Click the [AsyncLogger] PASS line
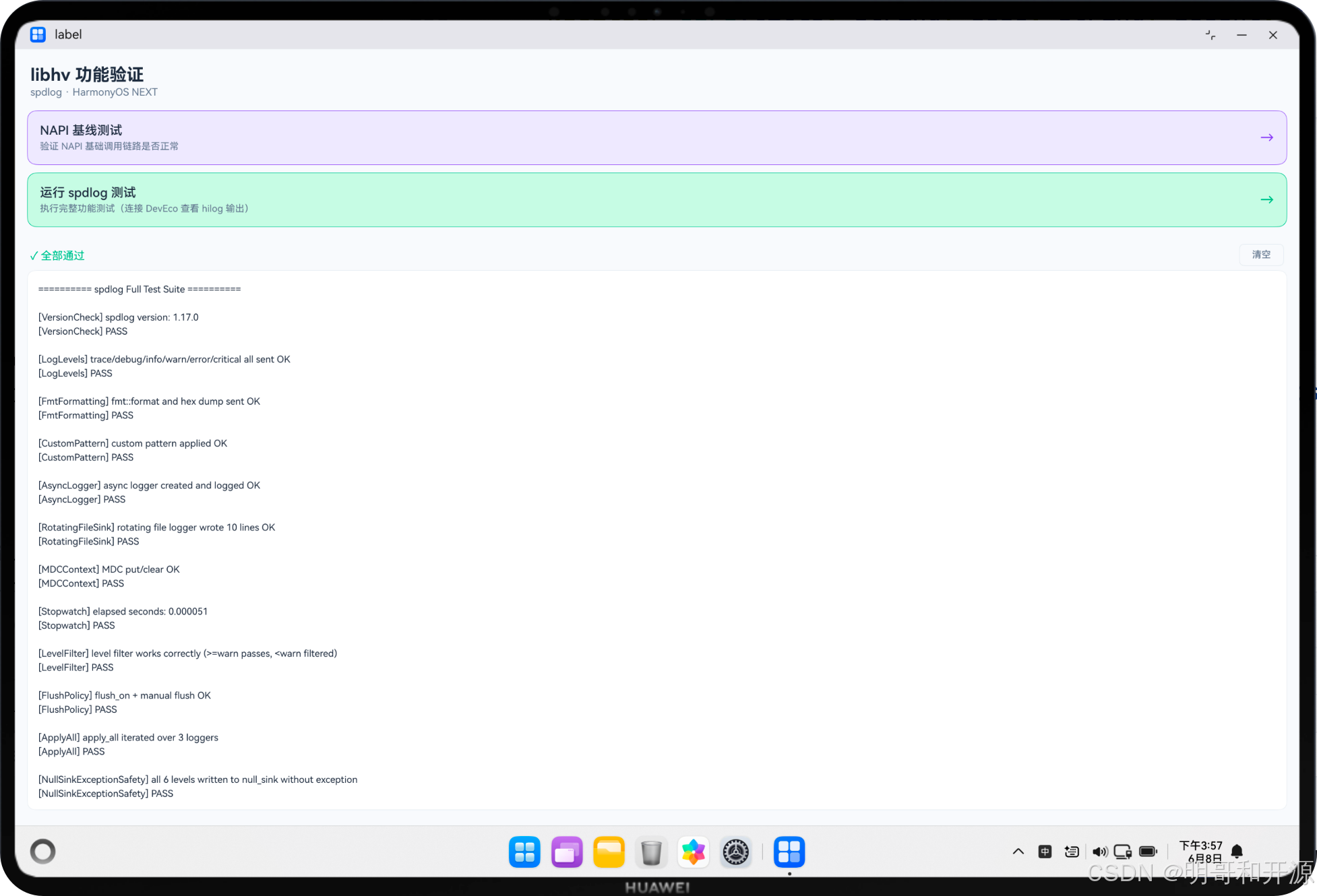Image resolution: width=1317 pixels, height=896 pixels. click(82, 500)
